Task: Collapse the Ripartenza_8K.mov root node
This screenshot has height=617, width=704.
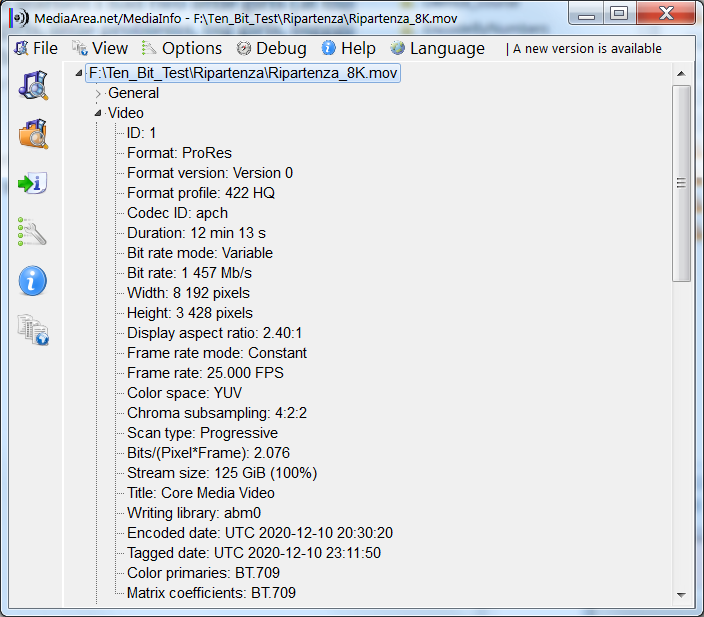Action: (79, 73)
